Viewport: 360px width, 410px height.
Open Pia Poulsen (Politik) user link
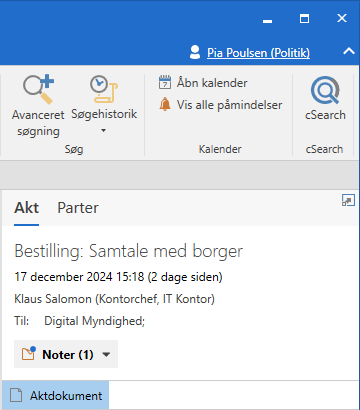(258, 53)
